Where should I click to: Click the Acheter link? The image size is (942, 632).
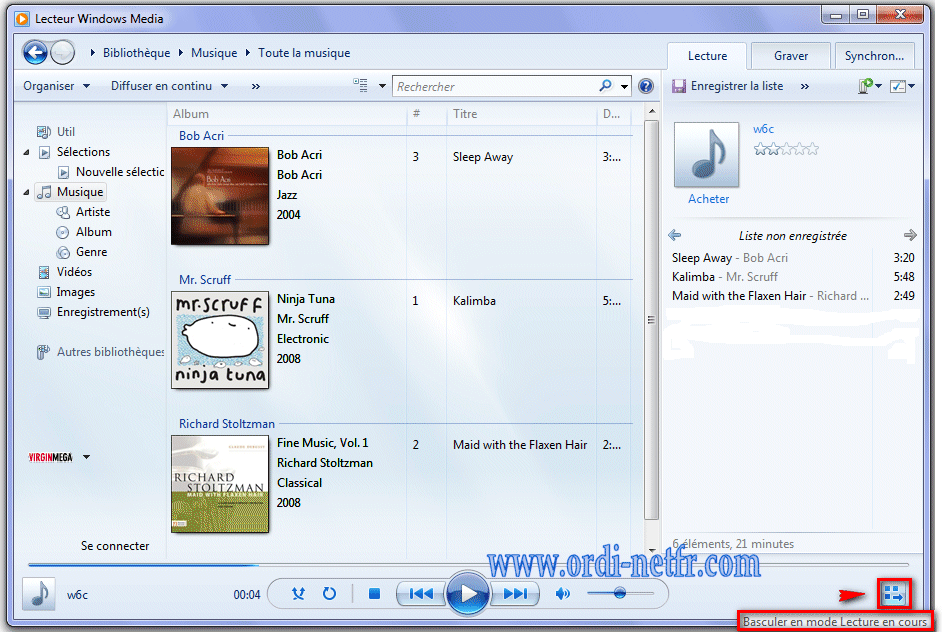(x=708, y=199)
